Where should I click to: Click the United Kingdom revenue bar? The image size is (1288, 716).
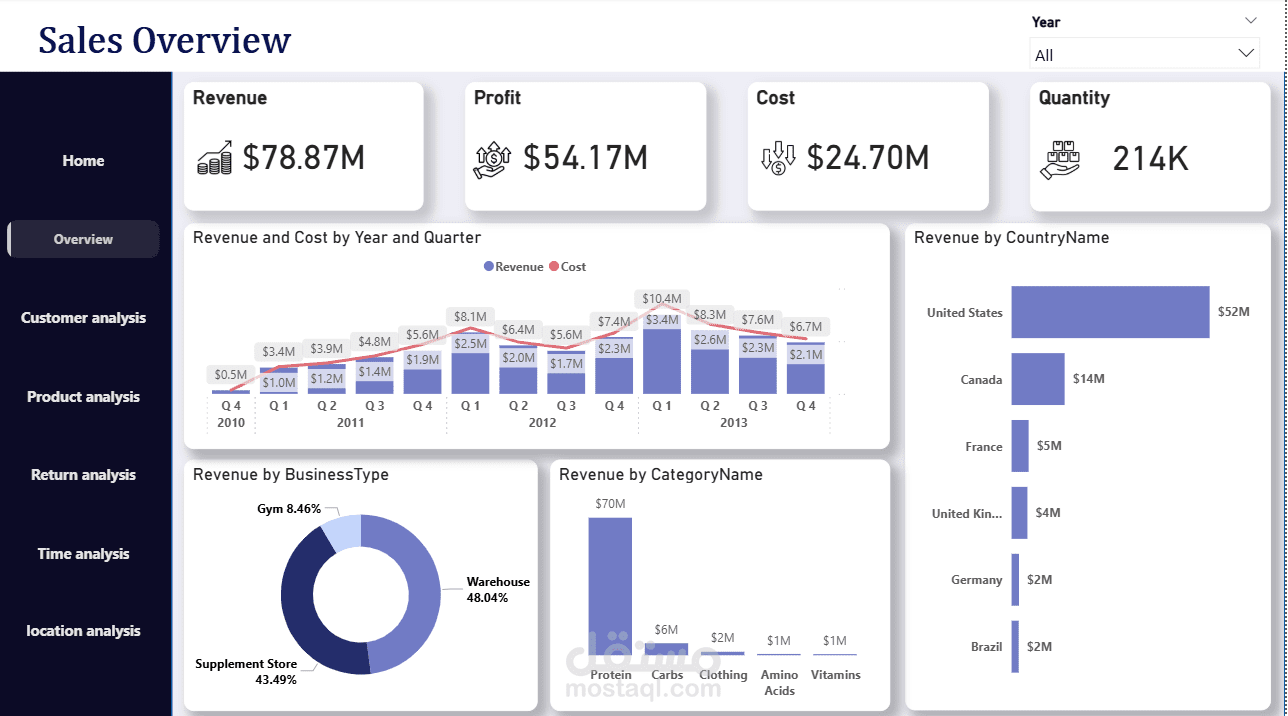tap(1019, 513)
